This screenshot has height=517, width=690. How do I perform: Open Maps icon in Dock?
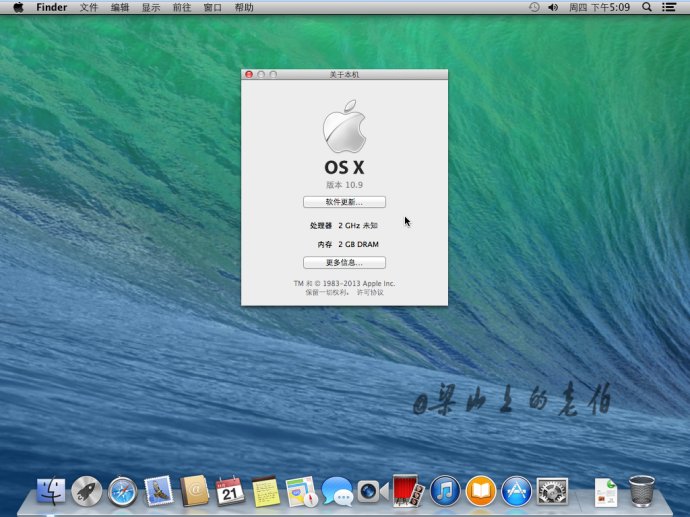(301, 491)
